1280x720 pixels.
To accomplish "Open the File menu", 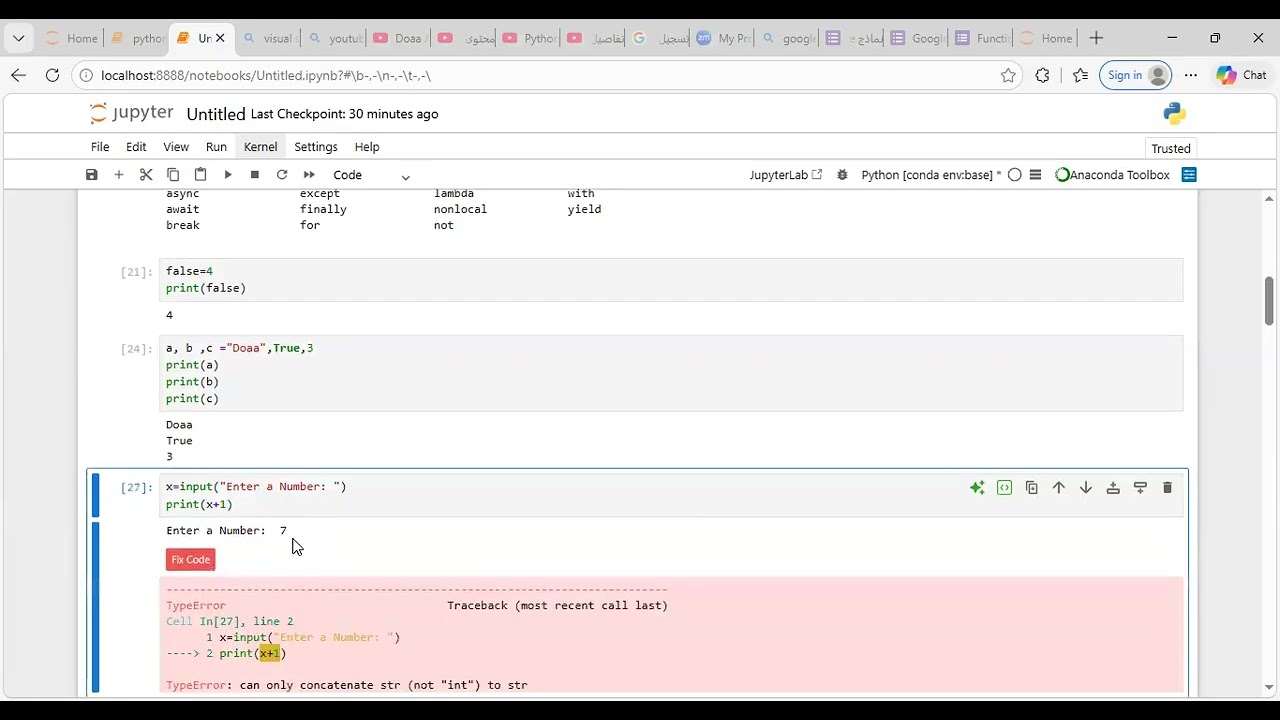I will point(100,147).
